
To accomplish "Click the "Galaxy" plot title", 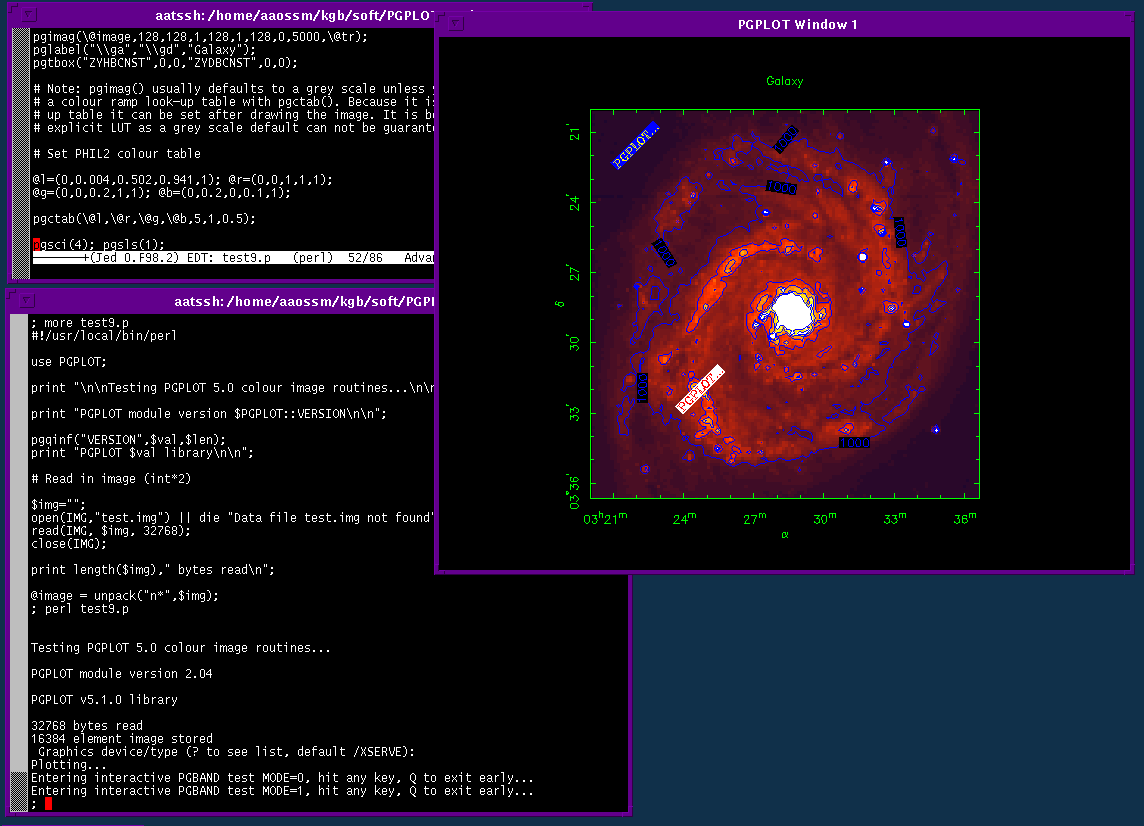I will tap(785, 81).
